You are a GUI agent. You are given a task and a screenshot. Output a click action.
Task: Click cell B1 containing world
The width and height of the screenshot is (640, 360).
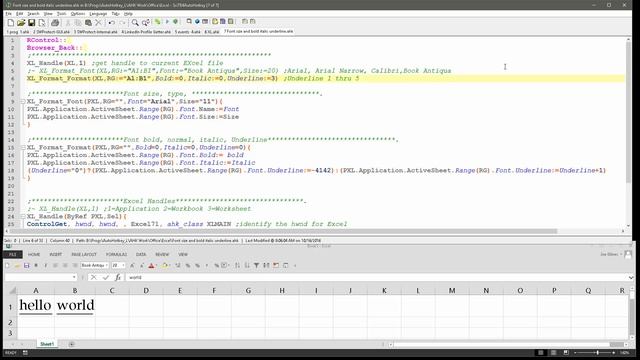click(x=75, y=306)
